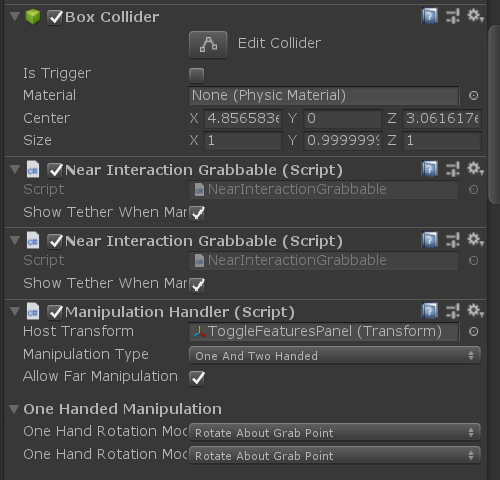Open second One Hand Rotation Mode dropdown
Image resolution: width=500 pixels, height=480 pixels.
click(335, 455)
